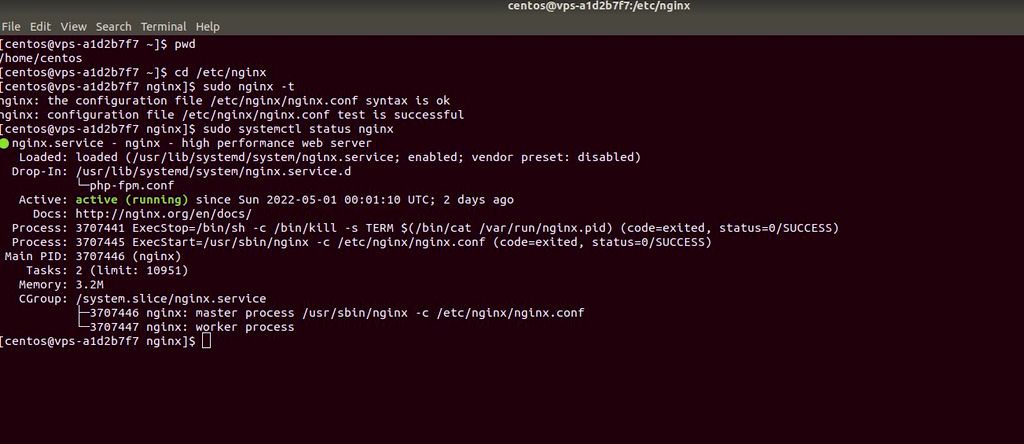
Task: Click the Memory: 3.2M line
Action: [61, 285]
